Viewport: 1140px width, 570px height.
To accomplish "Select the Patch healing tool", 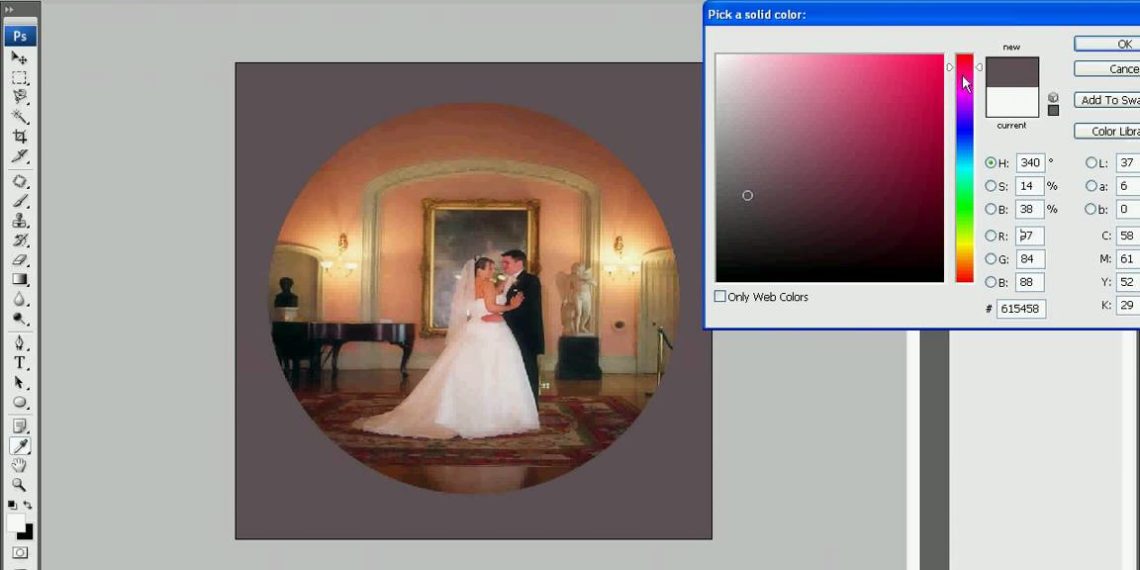I will pos(20,181).
